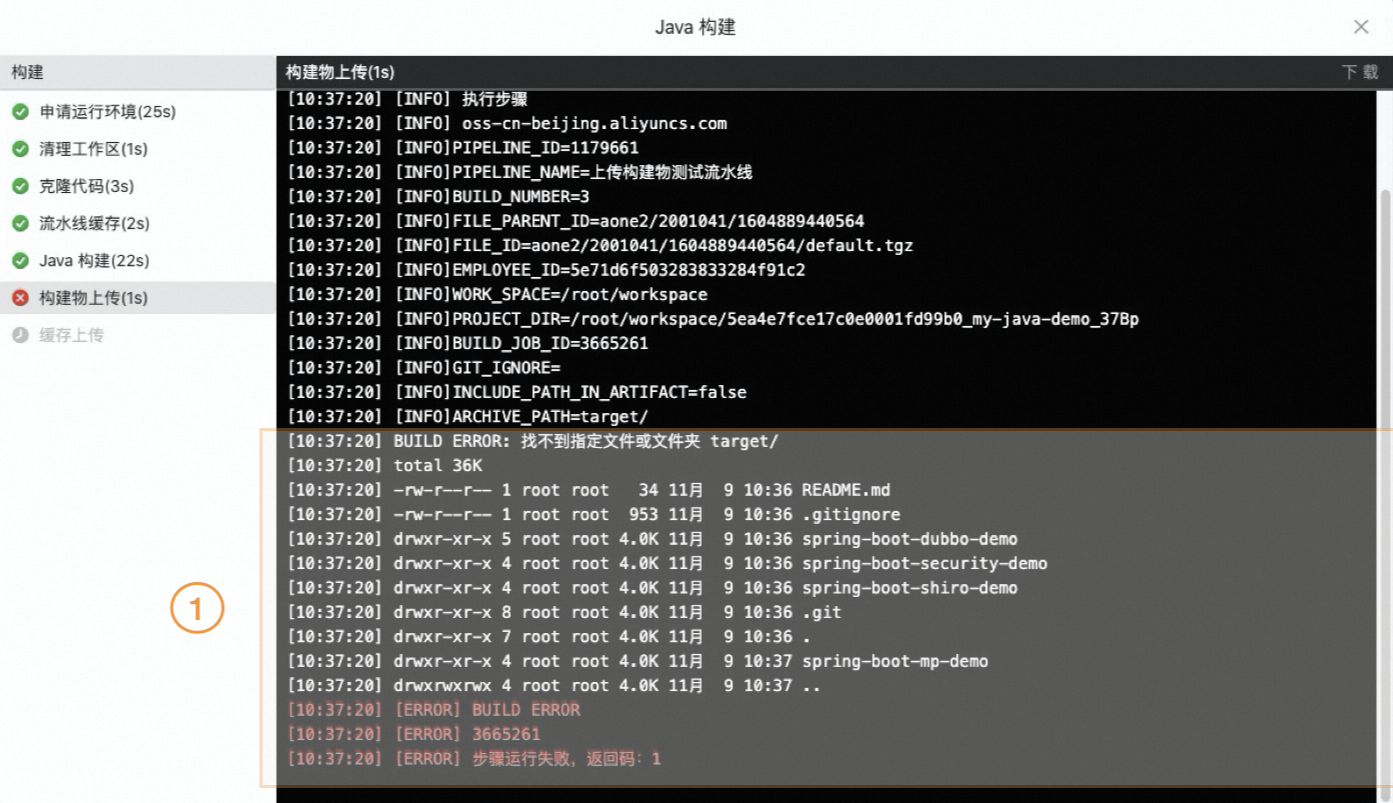Click the Java 构建 dialog title
Viewport: 1393px width, 803px height.
point(696,27)
